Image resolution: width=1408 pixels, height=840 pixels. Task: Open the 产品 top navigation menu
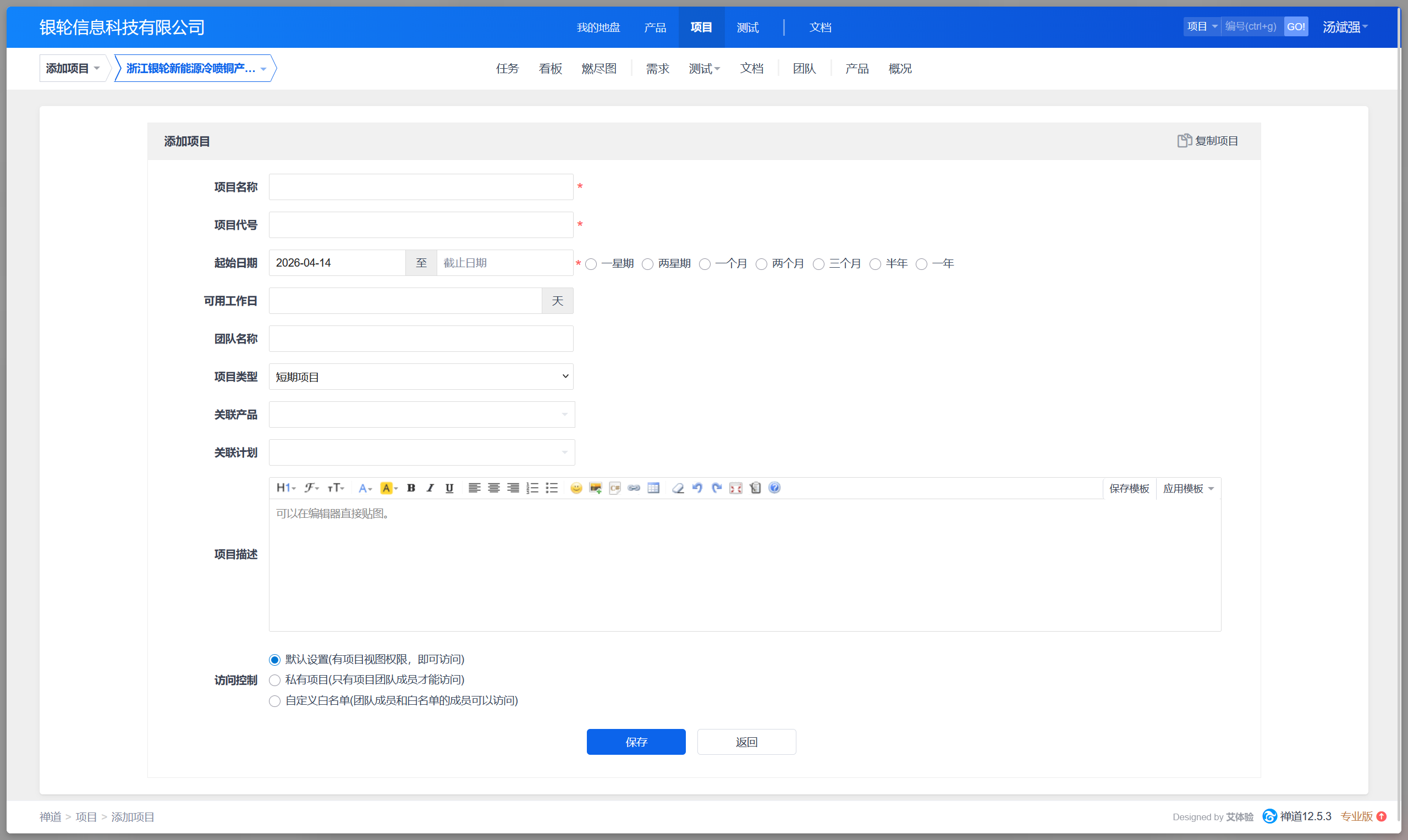(x=654, y=27)
